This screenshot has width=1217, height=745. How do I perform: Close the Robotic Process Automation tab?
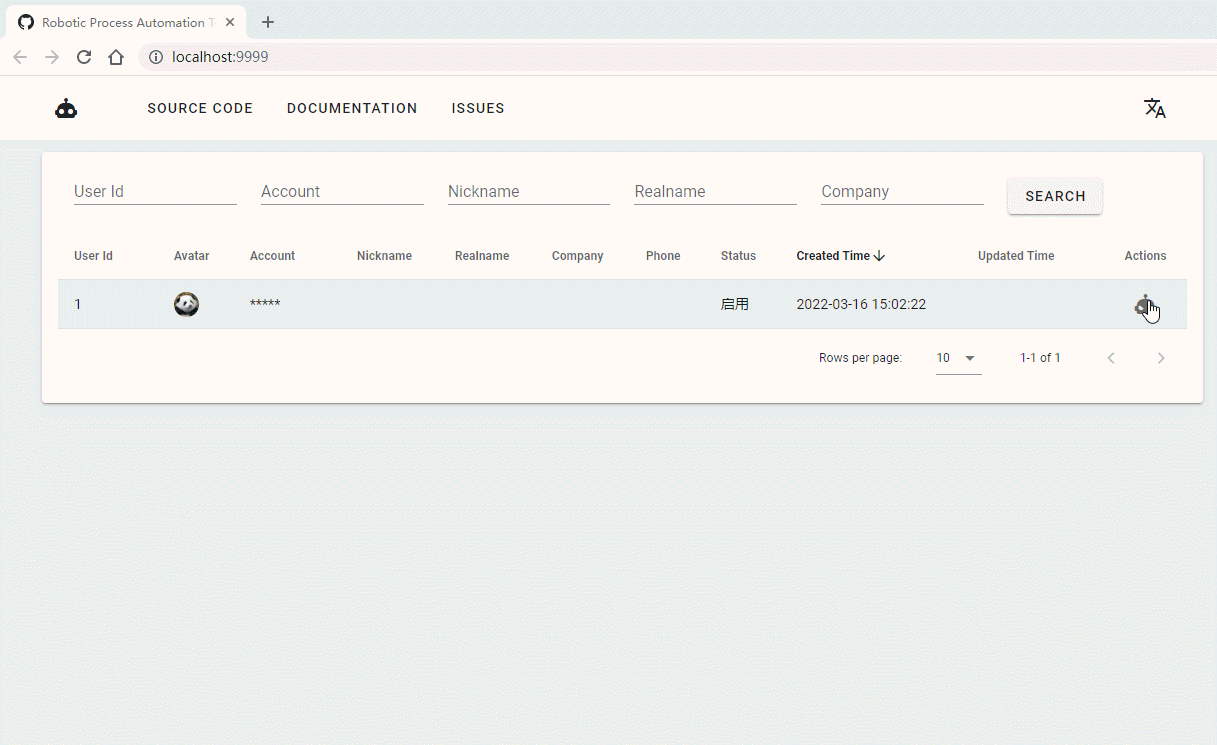tap(230, 22)
